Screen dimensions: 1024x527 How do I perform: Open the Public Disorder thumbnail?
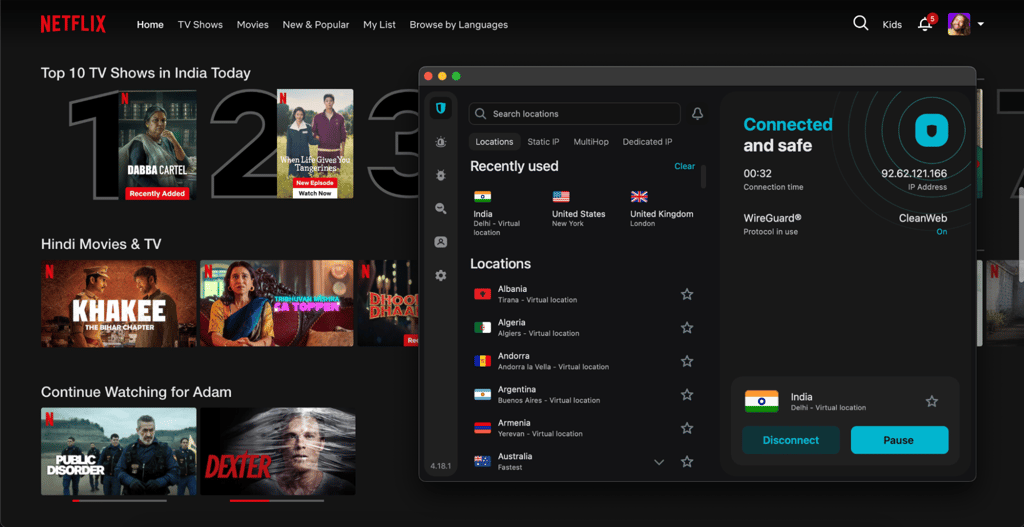119,451
